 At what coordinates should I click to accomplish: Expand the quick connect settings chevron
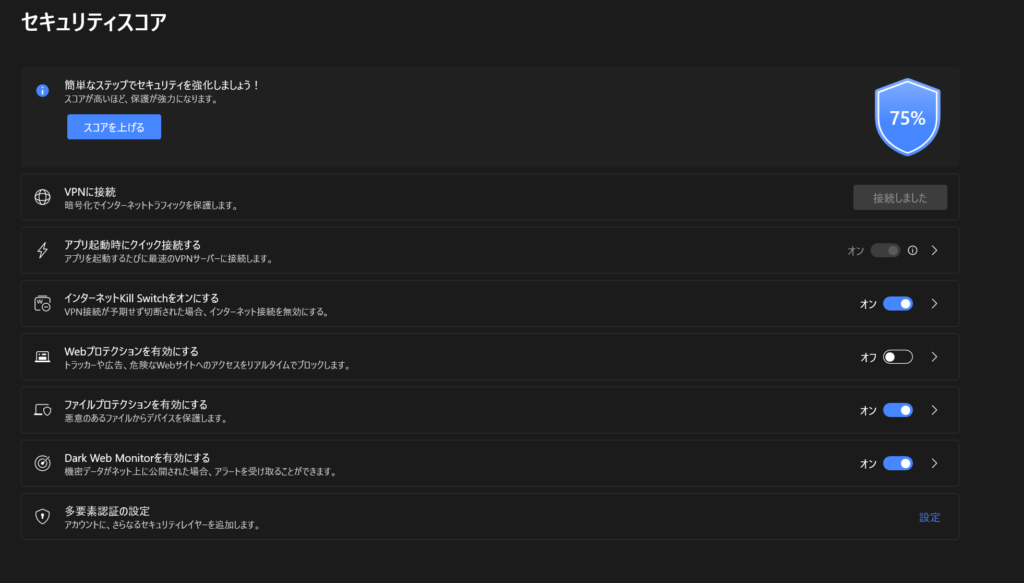coord(935,251)
